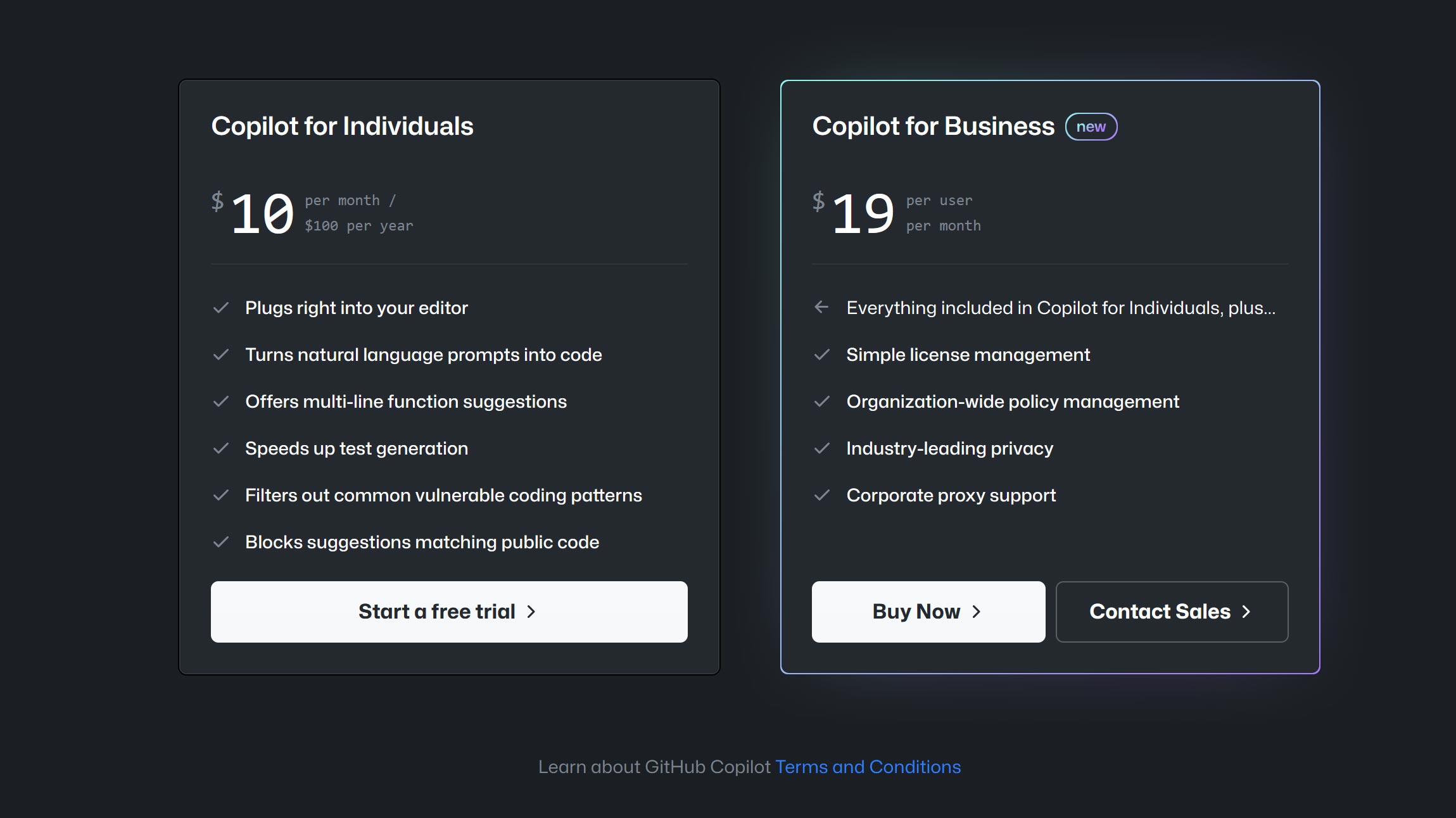The height and width of the screenshot is (818, 1456).
Task: Click the Buy Now button
Action: (928, 612)
